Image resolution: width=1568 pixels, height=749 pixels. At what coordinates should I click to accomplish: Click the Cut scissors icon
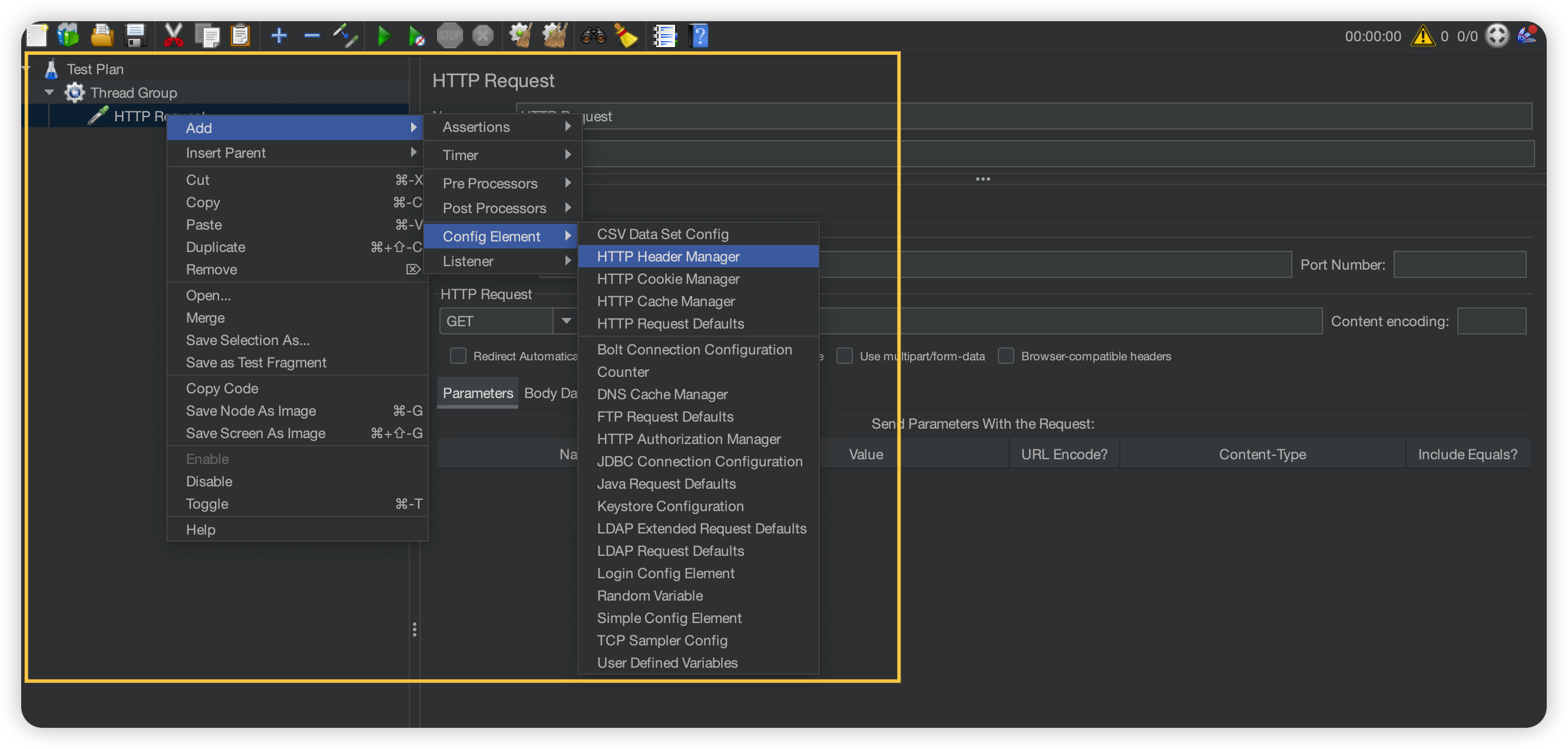[x=174, y=36]
